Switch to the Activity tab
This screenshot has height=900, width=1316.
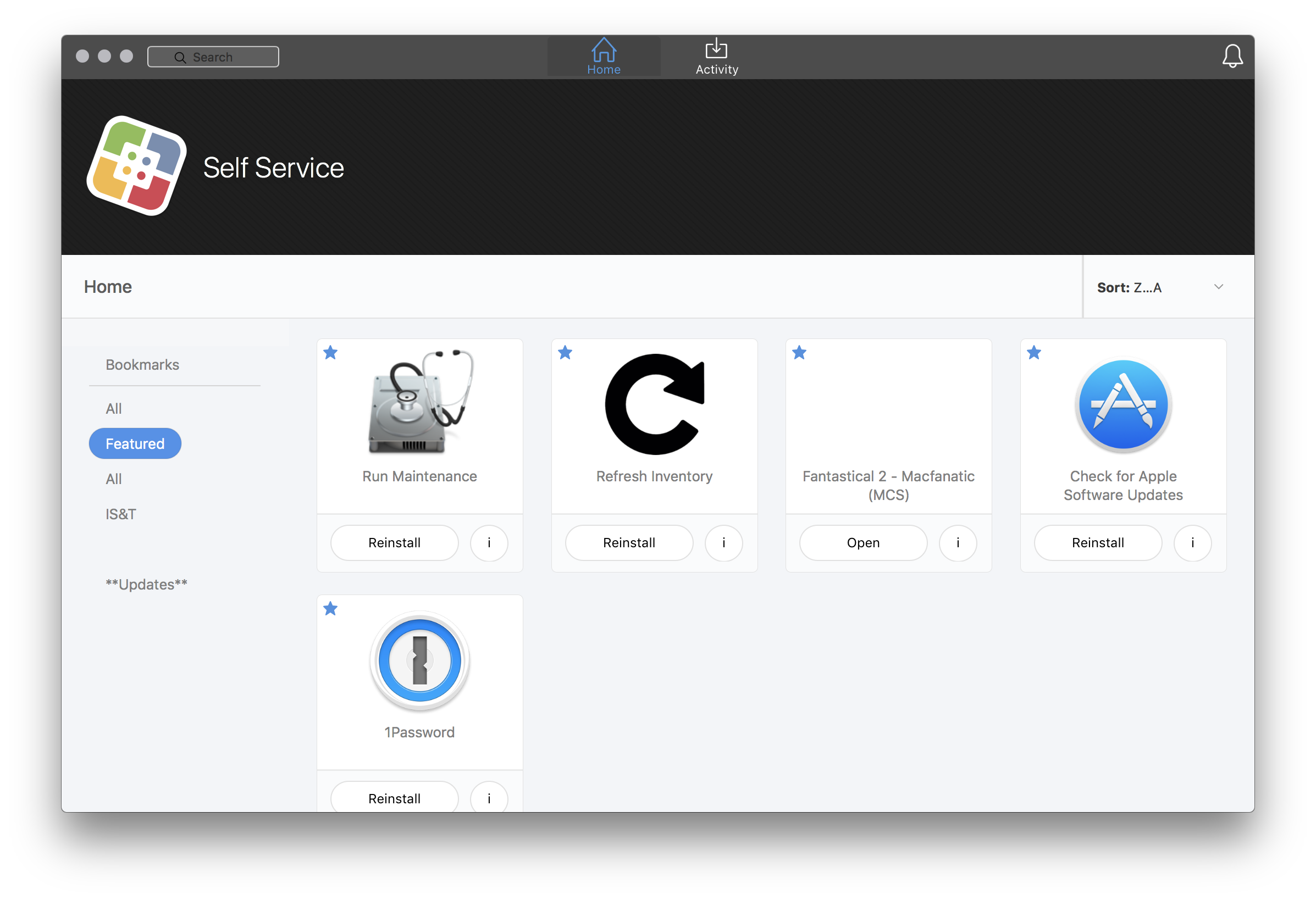pos(716,57)
